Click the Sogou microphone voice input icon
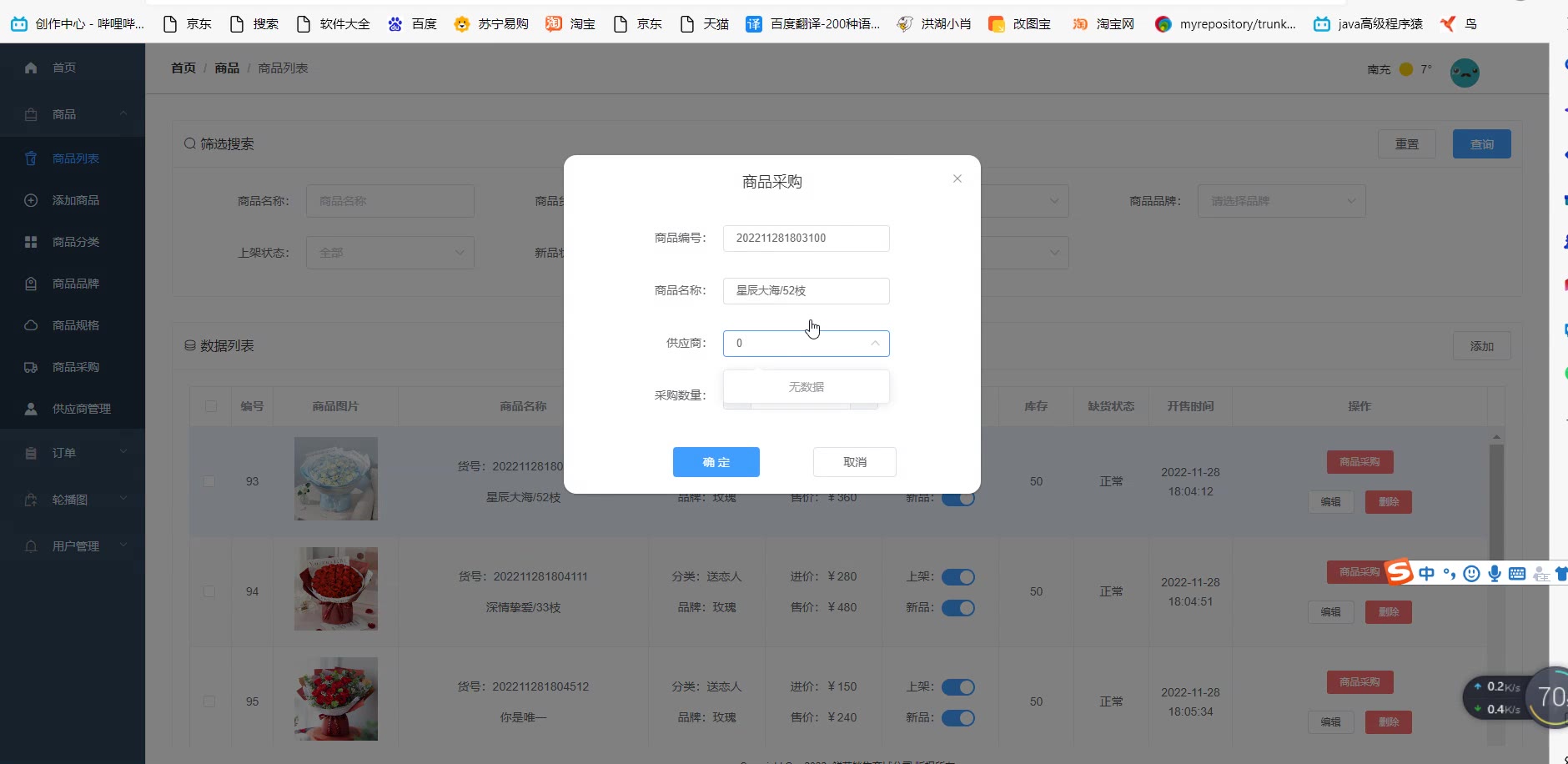Image resolution: width=1568 pixels, height=764 pixels. point(1495,573)
